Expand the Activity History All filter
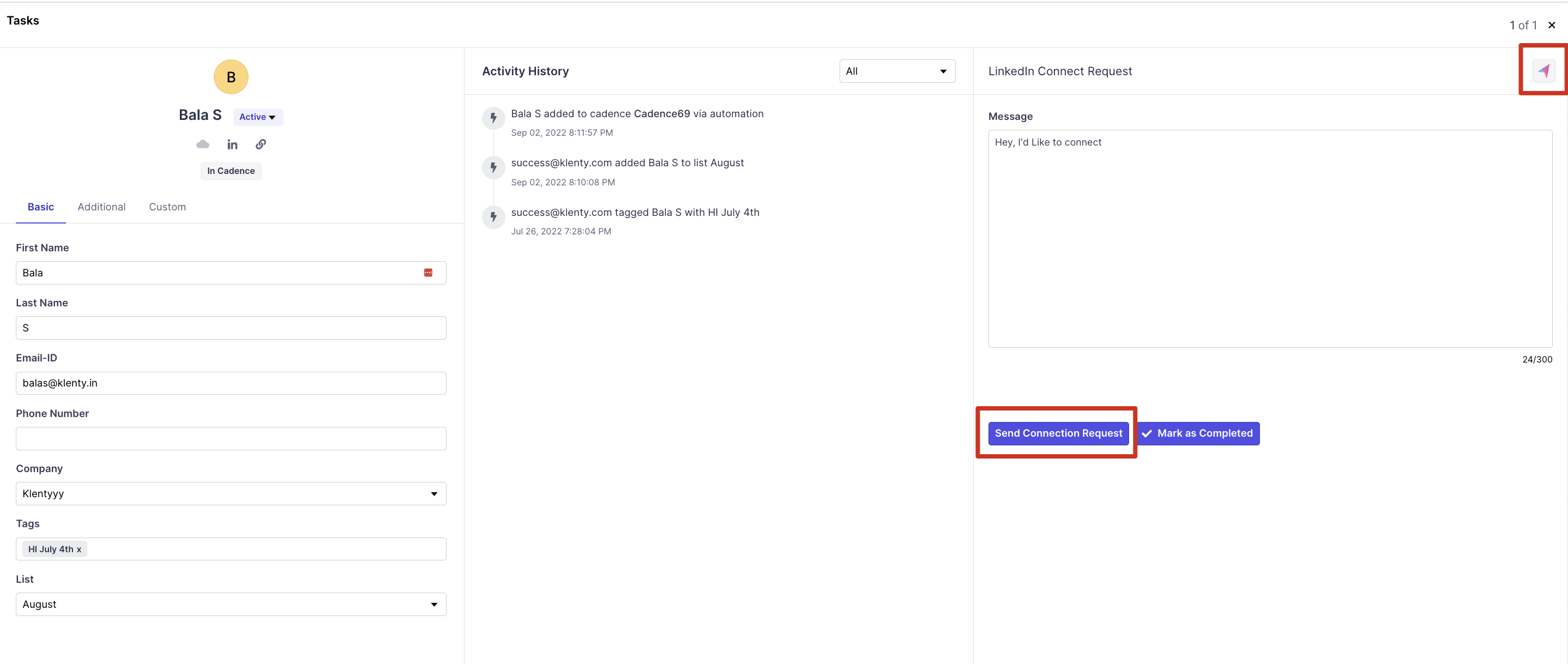Image resolution: width=1568 pixels, height=664 pixels. (x=897, y=71)
